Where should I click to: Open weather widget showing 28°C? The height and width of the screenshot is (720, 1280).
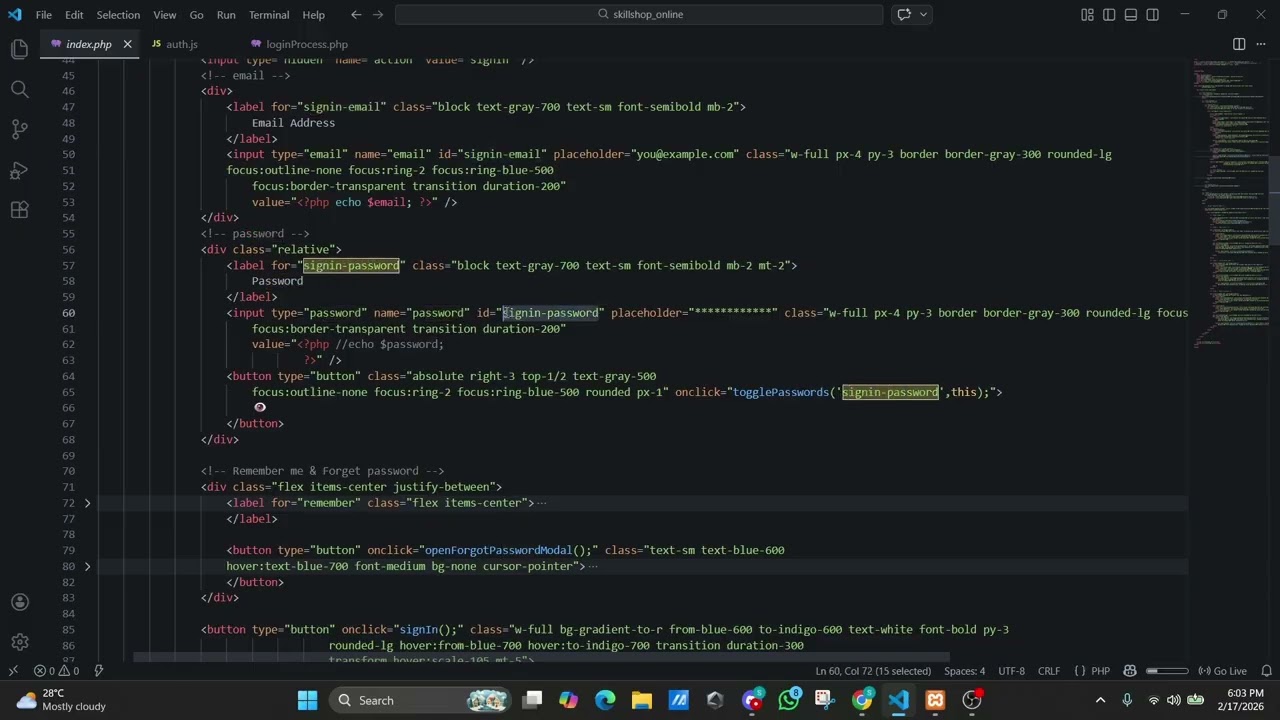[x=62, y=700]
